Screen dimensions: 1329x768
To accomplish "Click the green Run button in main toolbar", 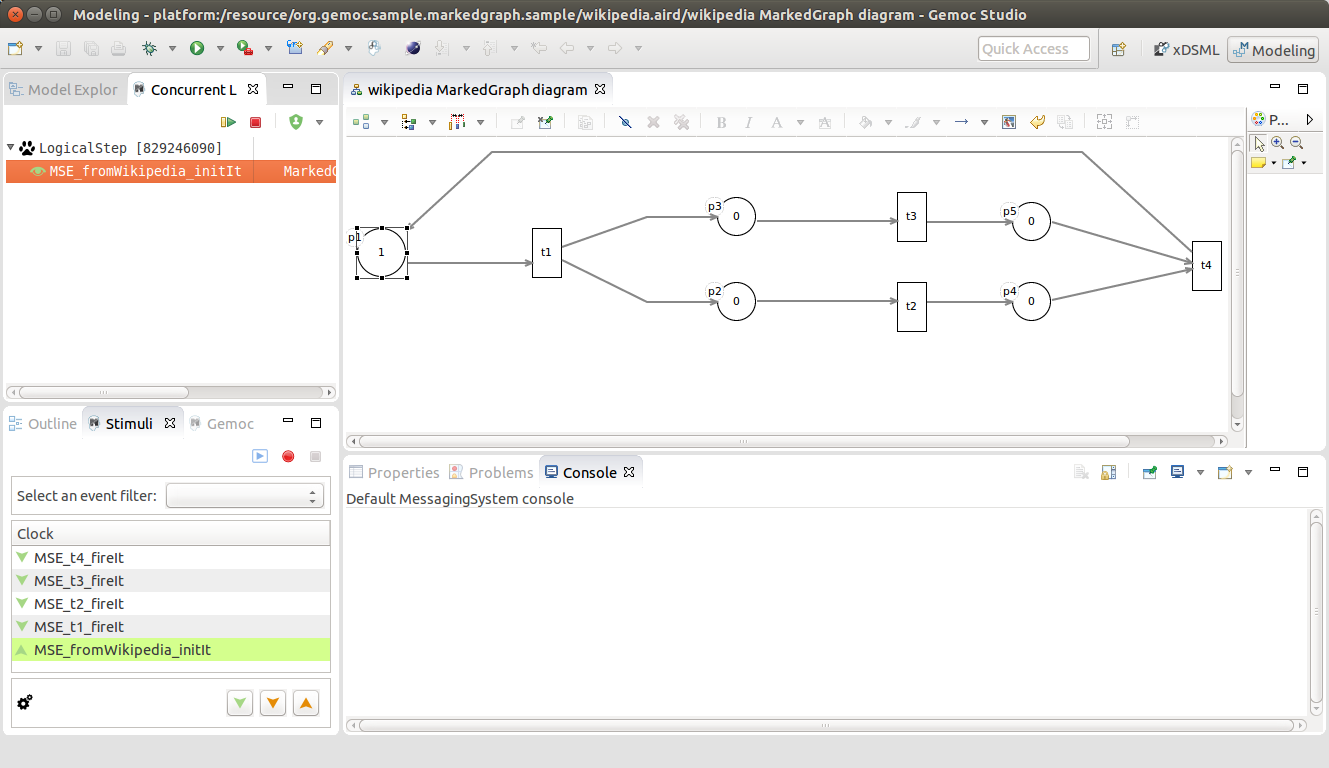I will coord(197,48).
